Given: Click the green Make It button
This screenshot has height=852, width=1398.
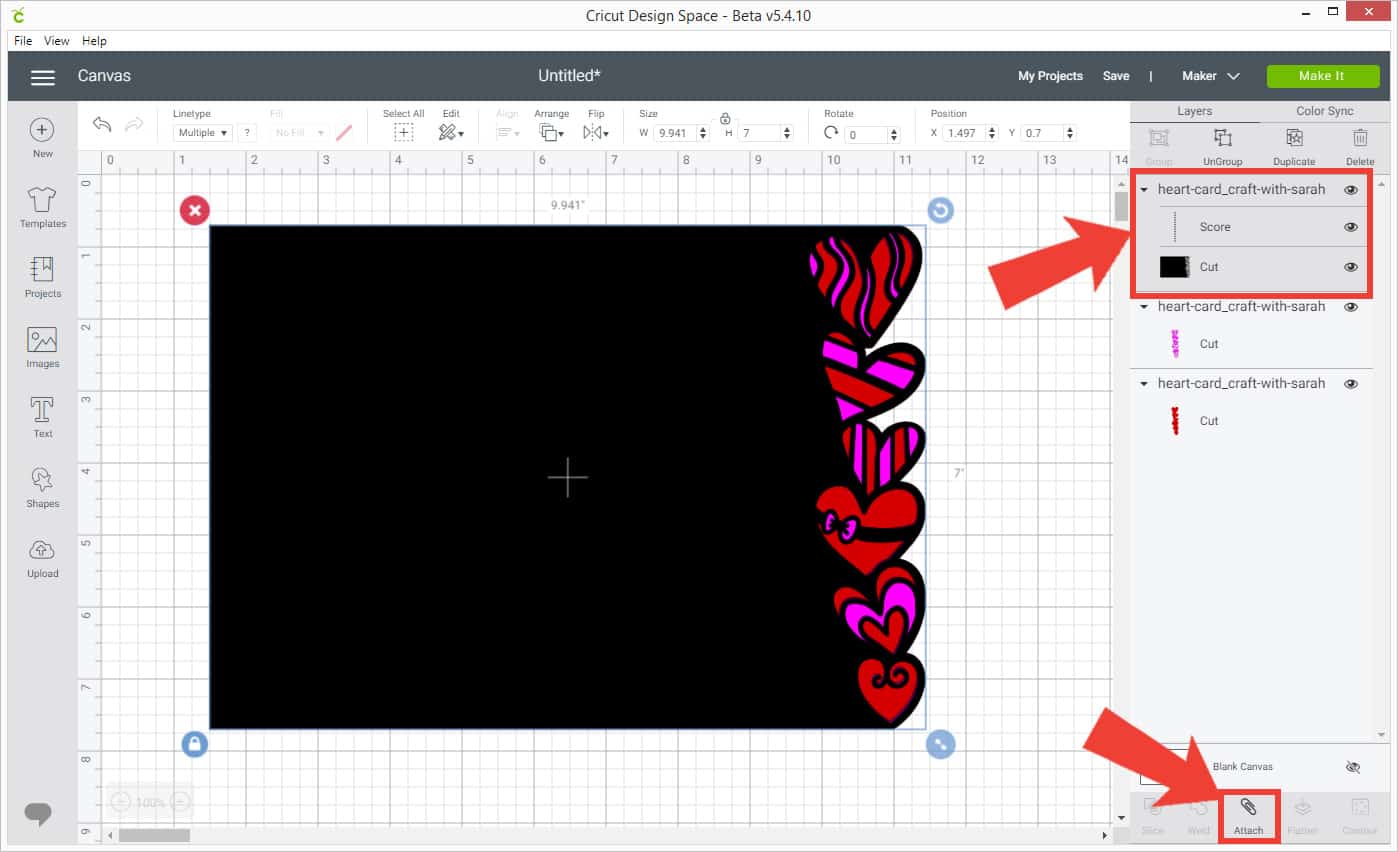Looking at the screenshot, I should pos(1321,76).
